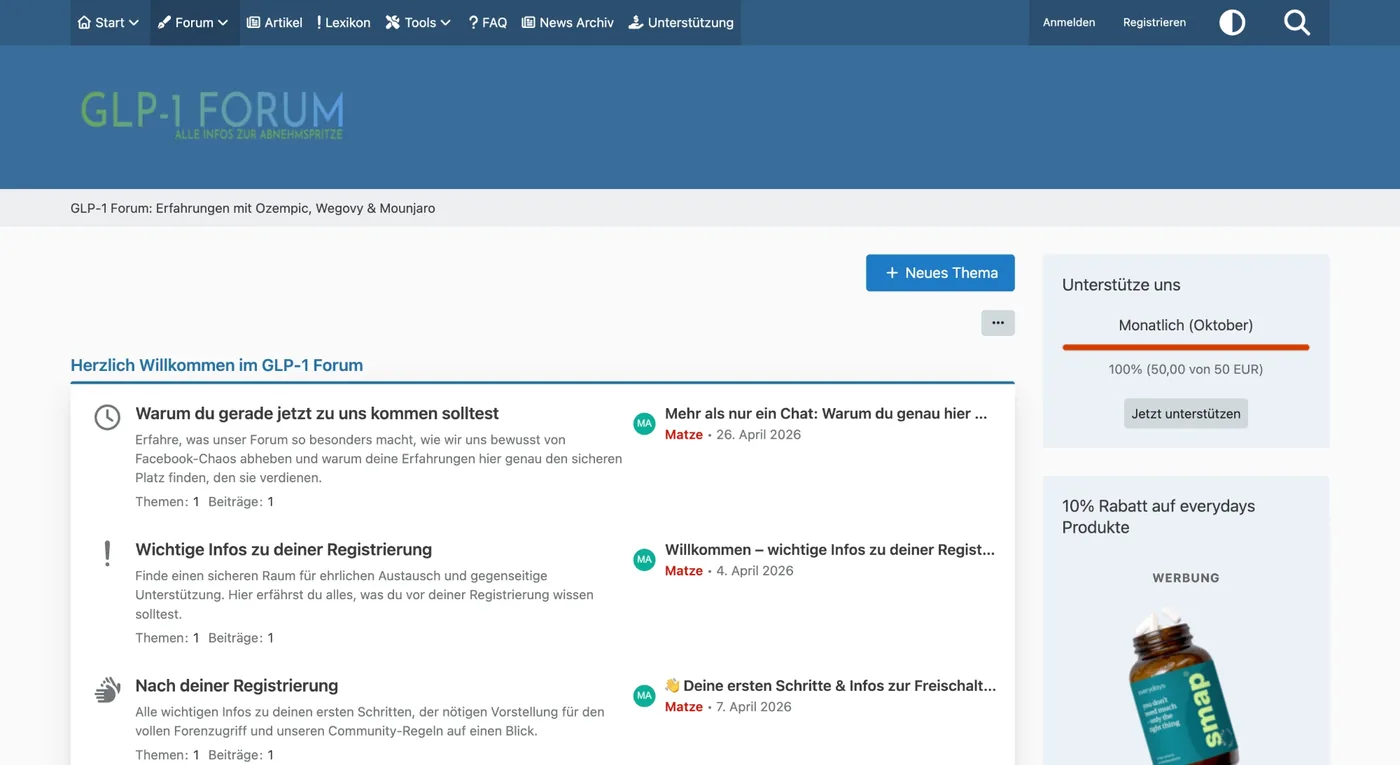Click the Anmelden link

click(x=1069, y=22)
